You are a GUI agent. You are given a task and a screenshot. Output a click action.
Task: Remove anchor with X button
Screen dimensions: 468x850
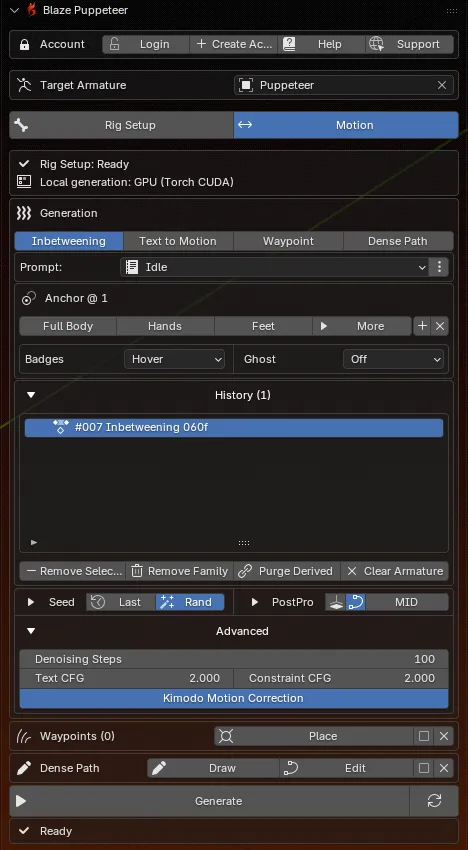tap(440, 326)
